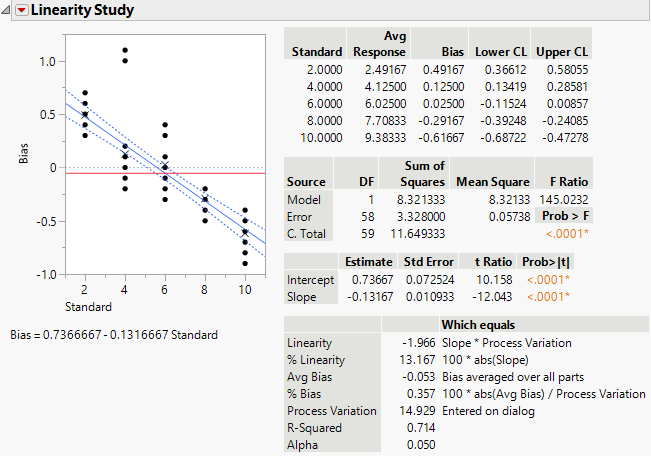The height and width of the screenshot is (456, 651).
Task: Click the Upper CL column header
Action: point(562,51)
